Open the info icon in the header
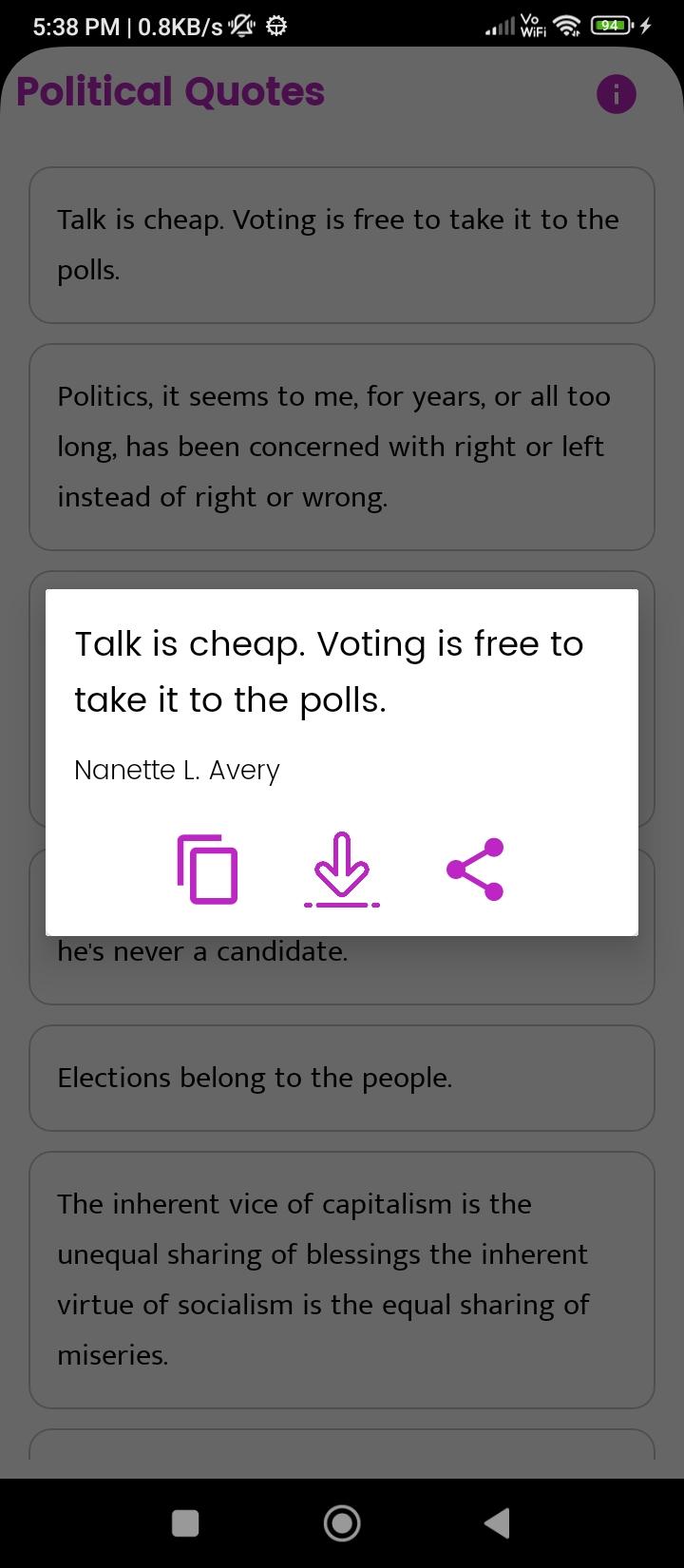The height and width of the screenshot is (1568, 684). [616, 94]
